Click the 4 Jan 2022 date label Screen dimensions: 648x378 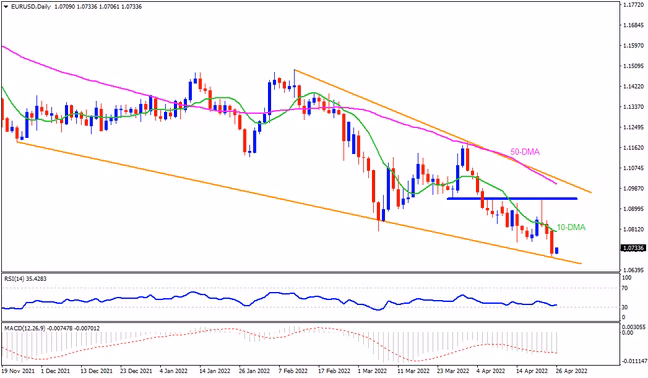click(x=174, y=371)
